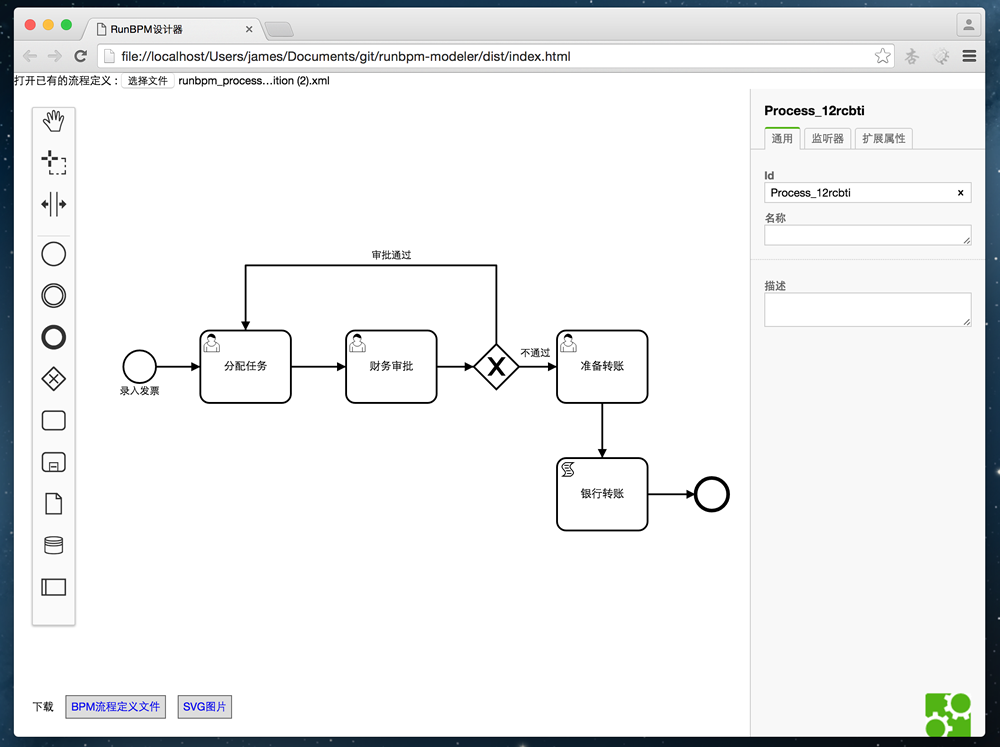Click the 录入发票 start event
The height and width of the screenshot is (747, 1000).
139,366
